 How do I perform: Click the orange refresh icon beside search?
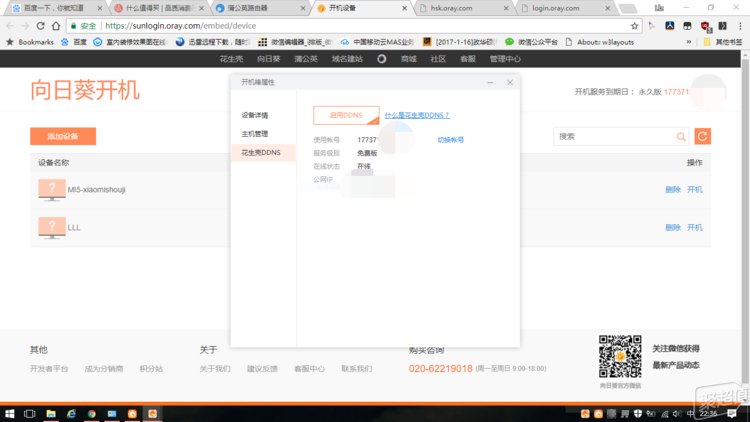coord(702,136)
